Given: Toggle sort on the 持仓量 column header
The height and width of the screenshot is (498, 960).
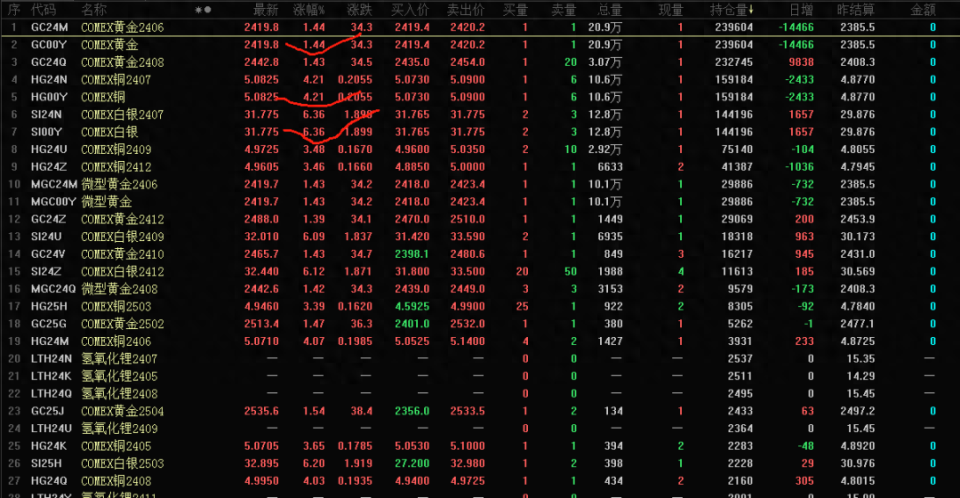Looking at the screenshot, I should [x=732, y=10].
